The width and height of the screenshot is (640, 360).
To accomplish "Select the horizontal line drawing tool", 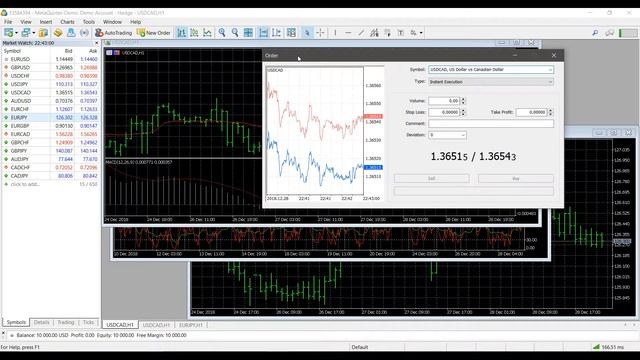I will [348, 33].
